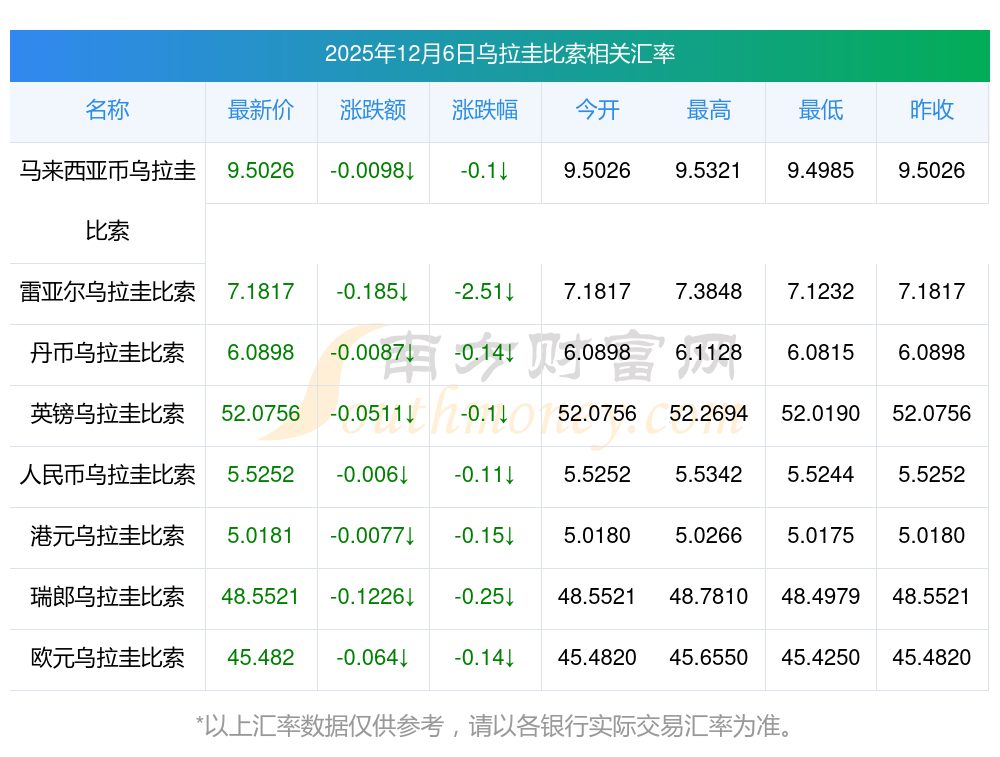Open the 雷亚尔乌拉圭比索 row name

pos(107,292)
